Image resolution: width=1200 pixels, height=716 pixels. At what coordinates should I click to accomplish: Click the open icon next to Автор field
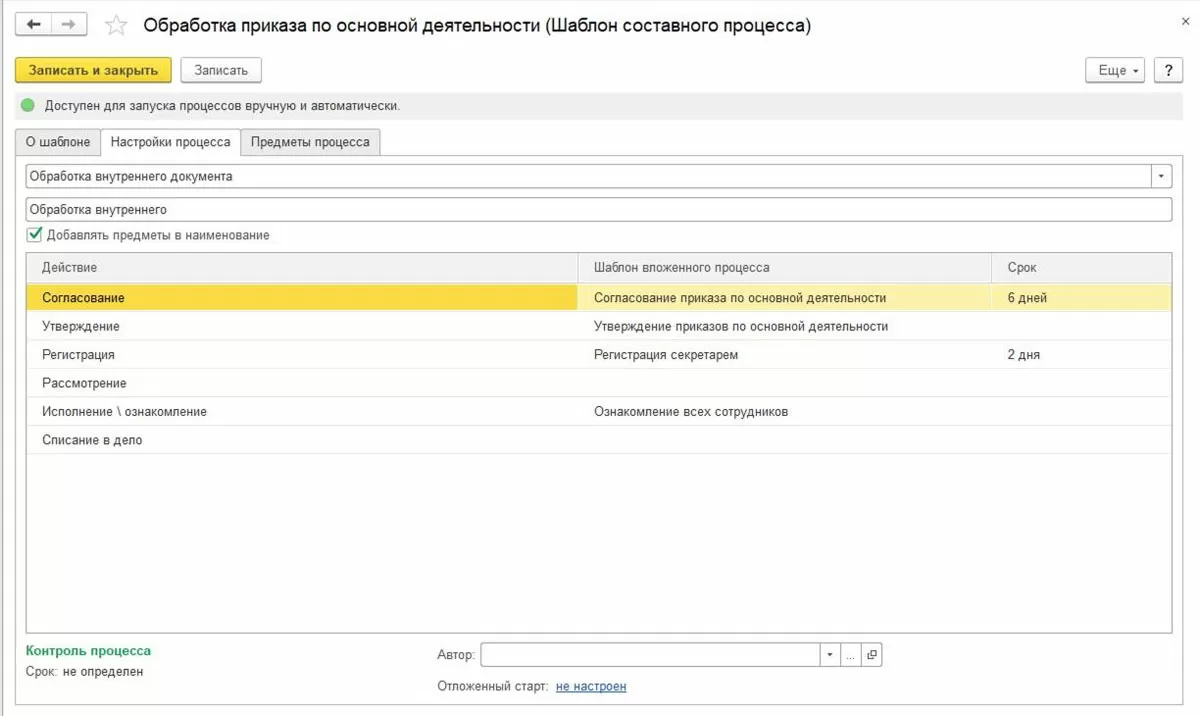pyautogui.click(x=872, y=655)
